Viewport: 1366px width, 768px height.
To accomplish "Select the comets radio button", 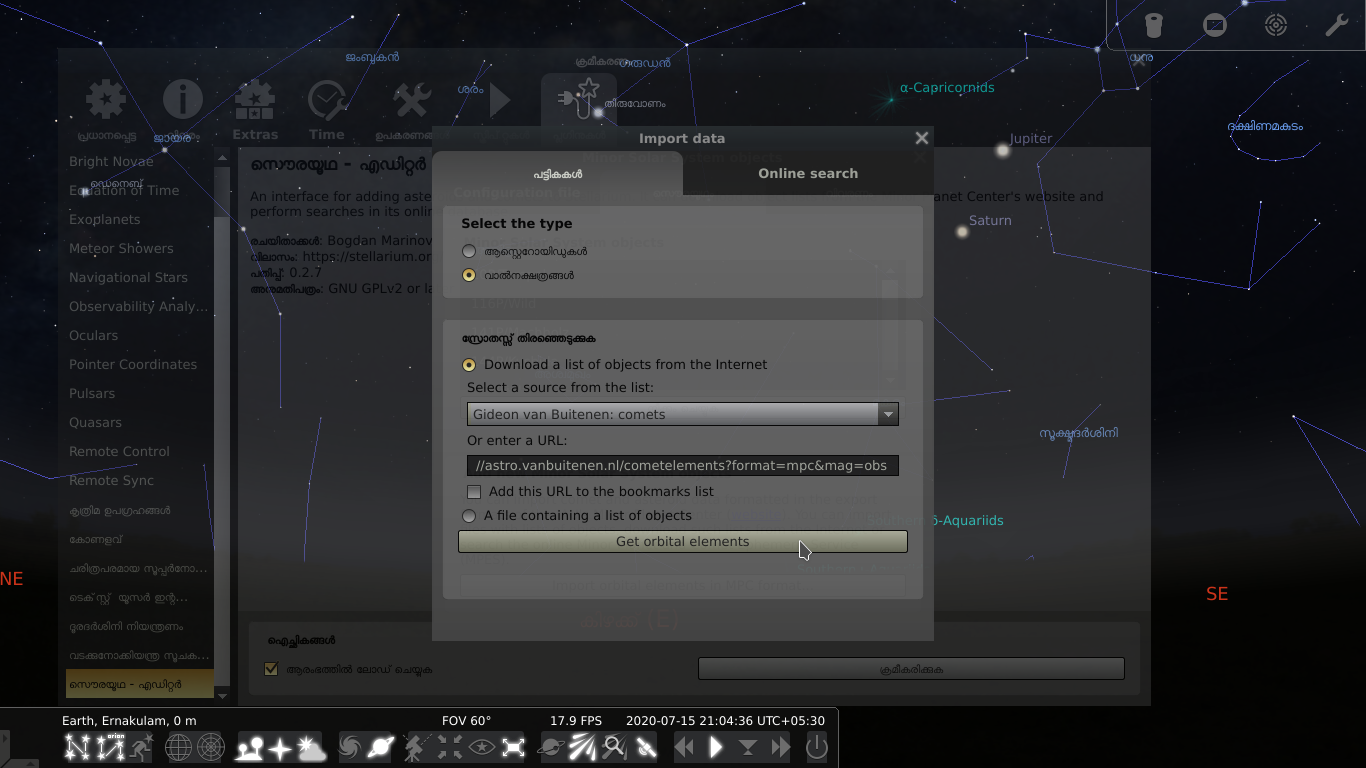I will click(x=469, y=275).
